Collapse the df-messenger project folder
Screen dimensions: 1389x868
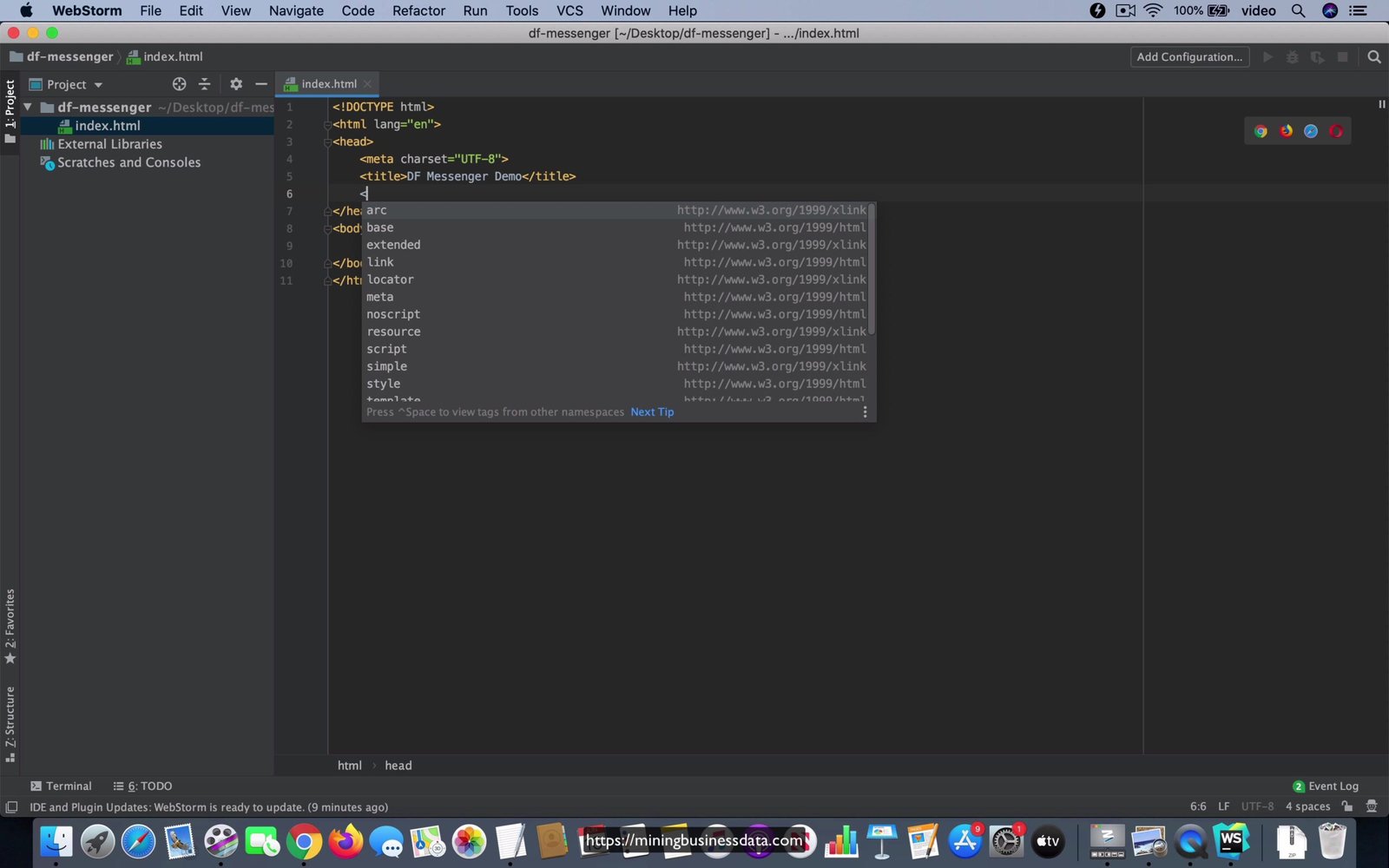pos(28,107)
